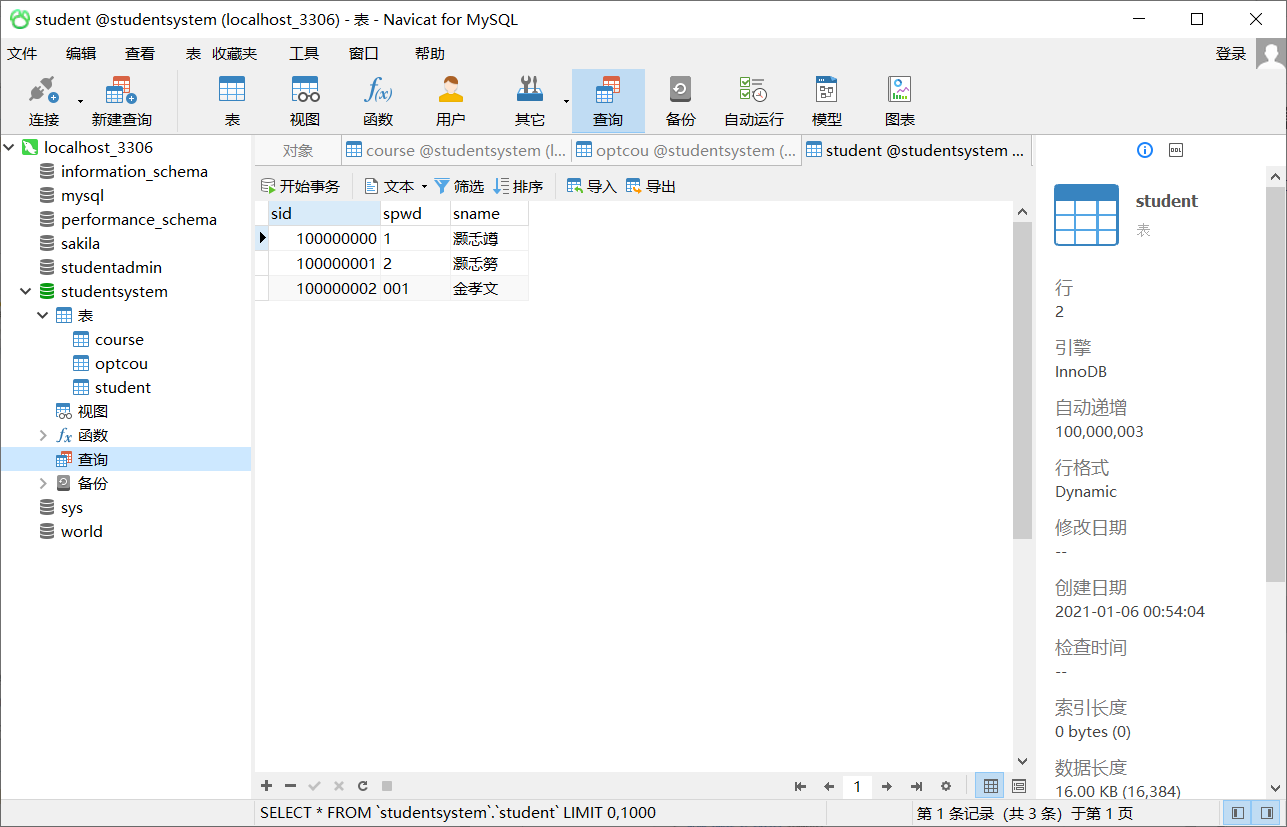Switch to grid view mode
Screen dimensions: 1287x827
tap(990, 786)
